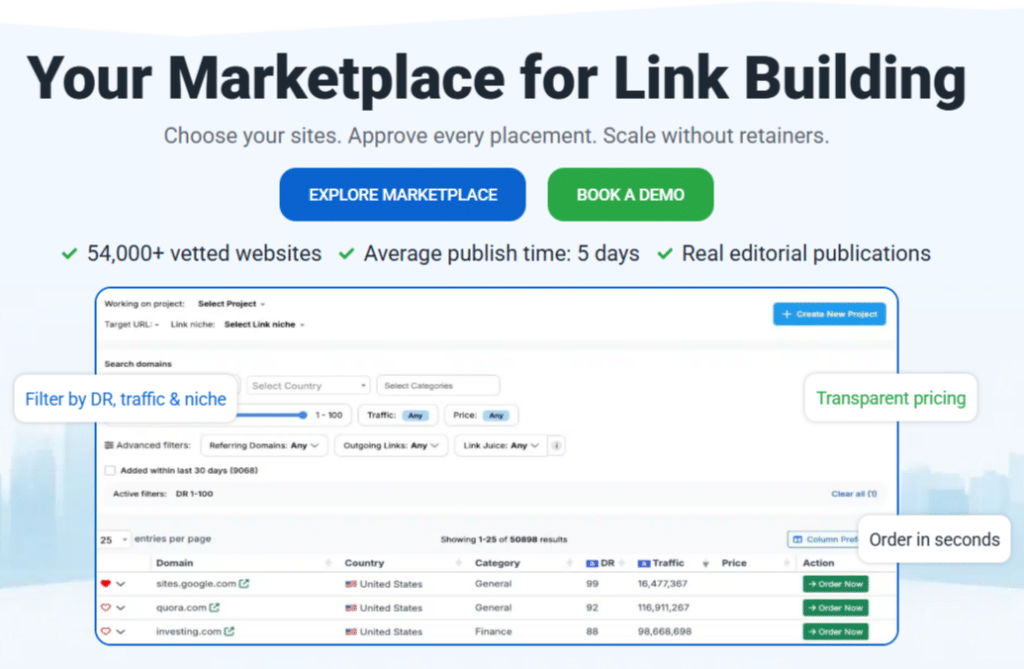
Task: Click the US flag icon on the quora.com row
Action: click(x=349, y=607)
